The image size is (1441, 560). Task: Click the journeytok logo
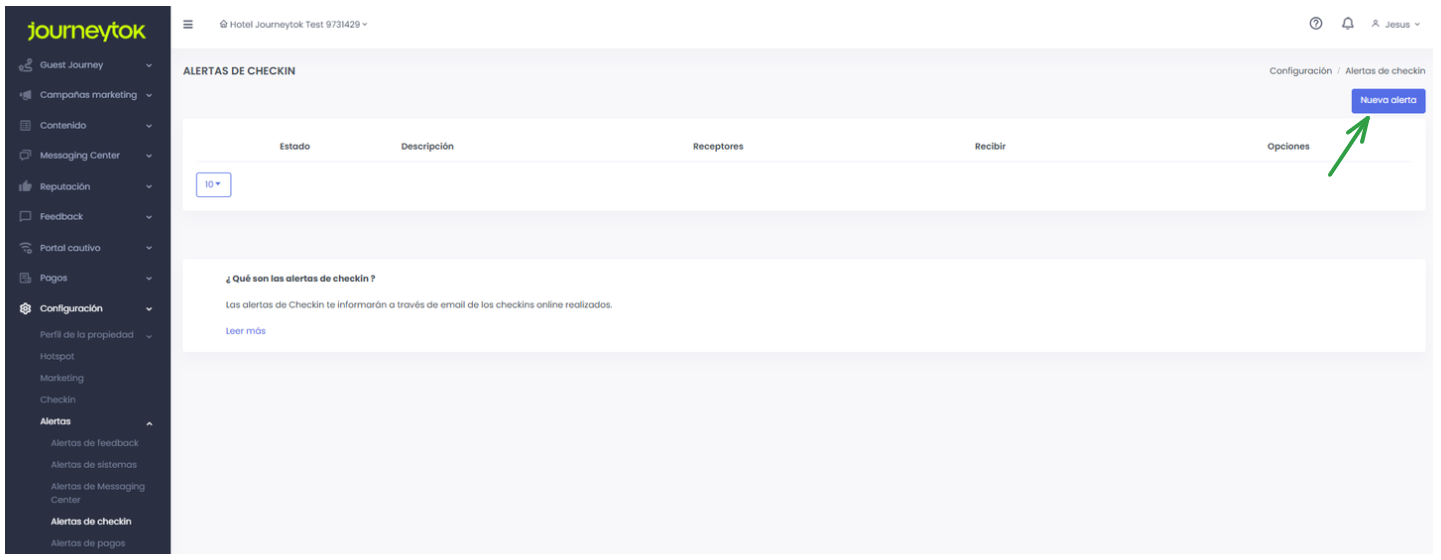pyautogui.click(x=86, y=32)
